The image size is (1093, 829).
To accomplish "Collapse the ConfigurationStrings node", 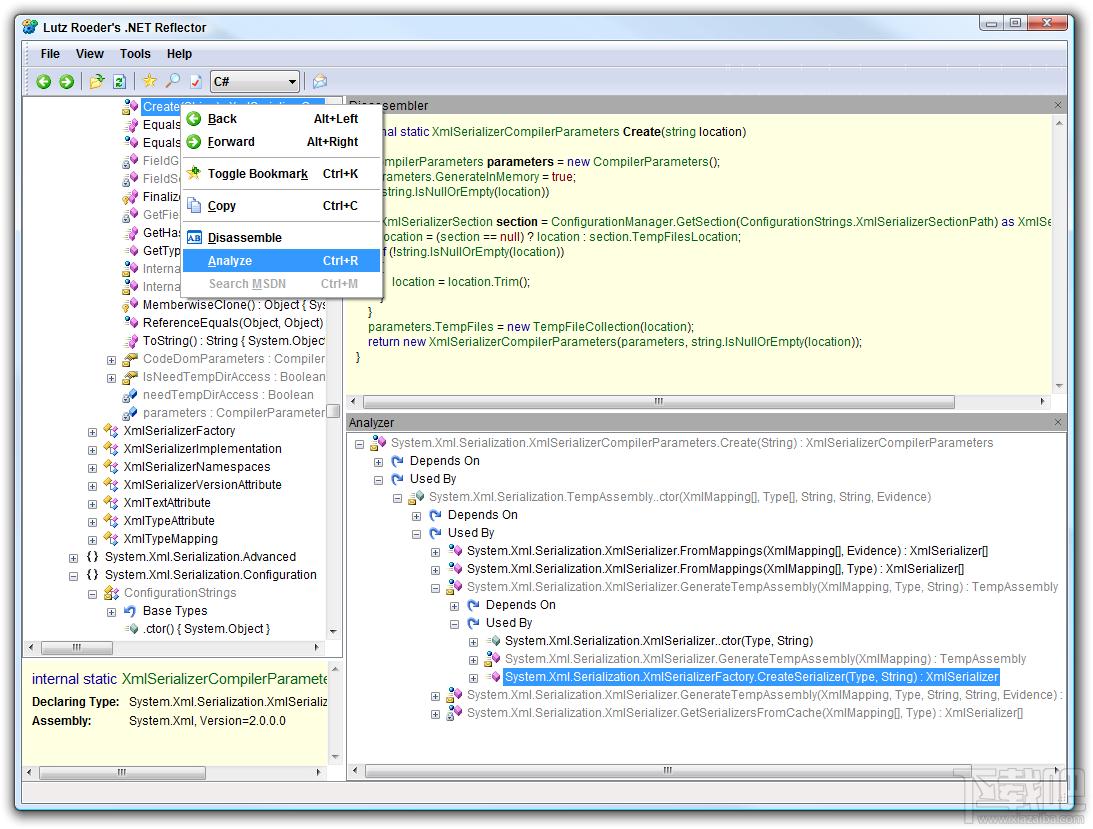I will pyautogui.click(x=92, y=595).
